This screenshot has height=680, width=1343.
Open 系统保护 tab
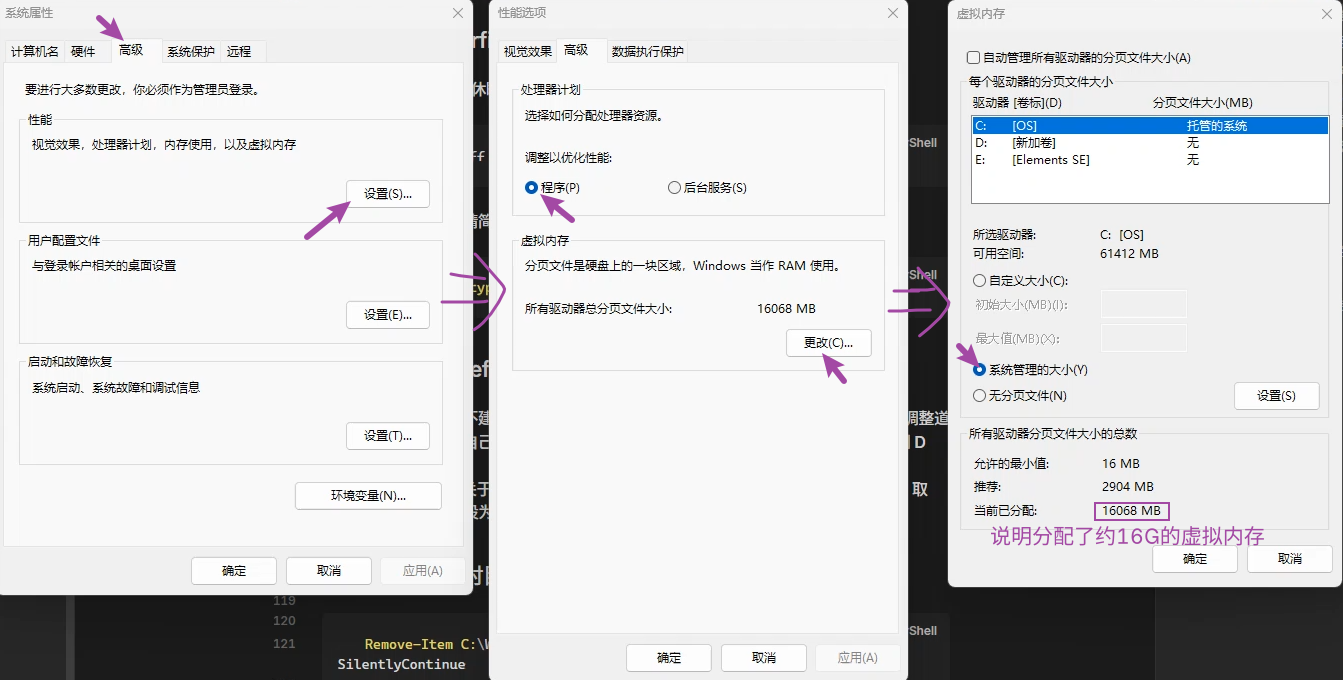pyautogui.click(x=191, y=52)
